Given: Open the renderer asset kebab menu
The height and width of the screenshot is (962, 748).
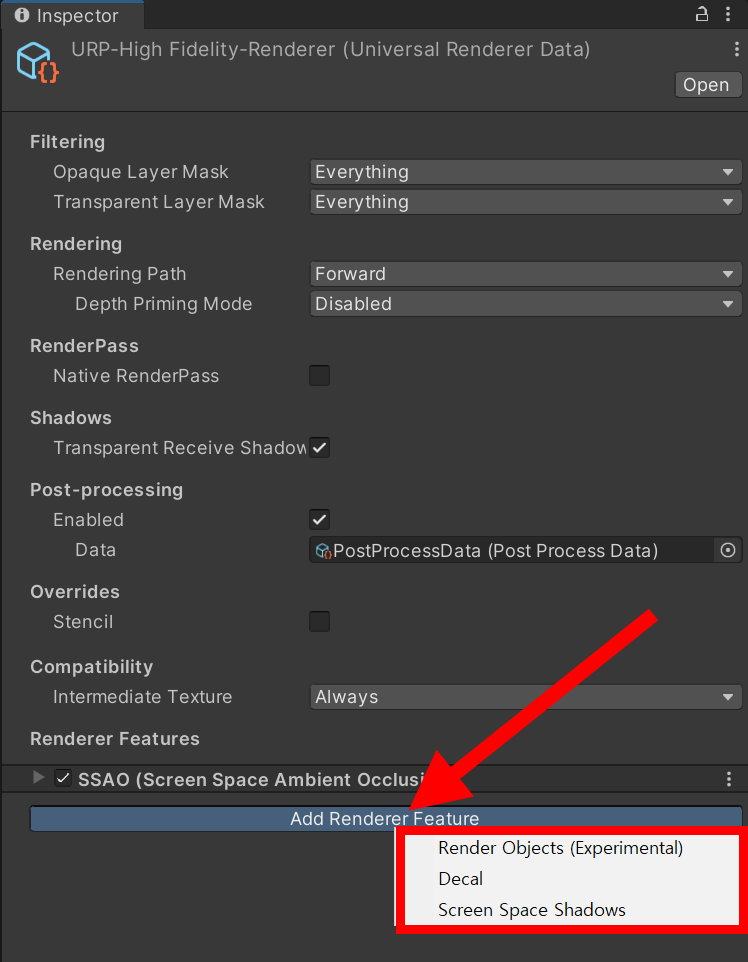Looking at the screenshot, I should [x=736, y=49].
